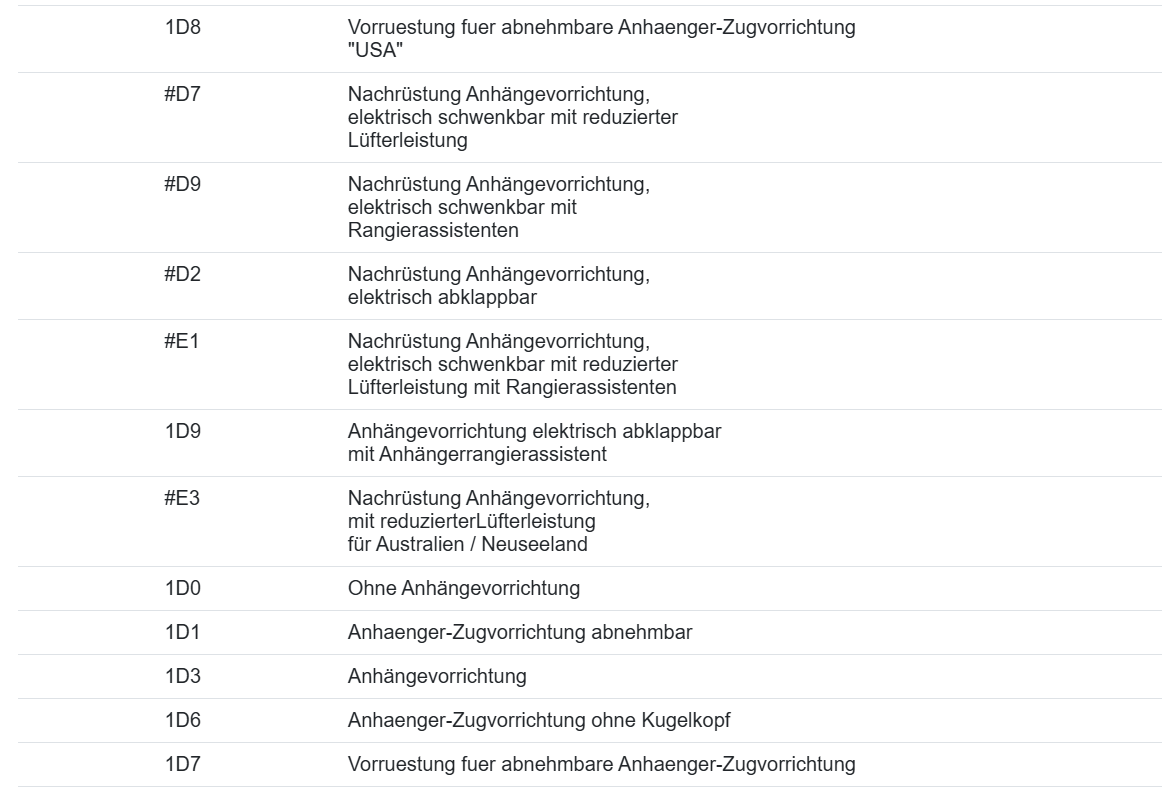Click the 1D7 code entry
The width and height of the screenshot is (1162, 787).
(x=182, y=764)
